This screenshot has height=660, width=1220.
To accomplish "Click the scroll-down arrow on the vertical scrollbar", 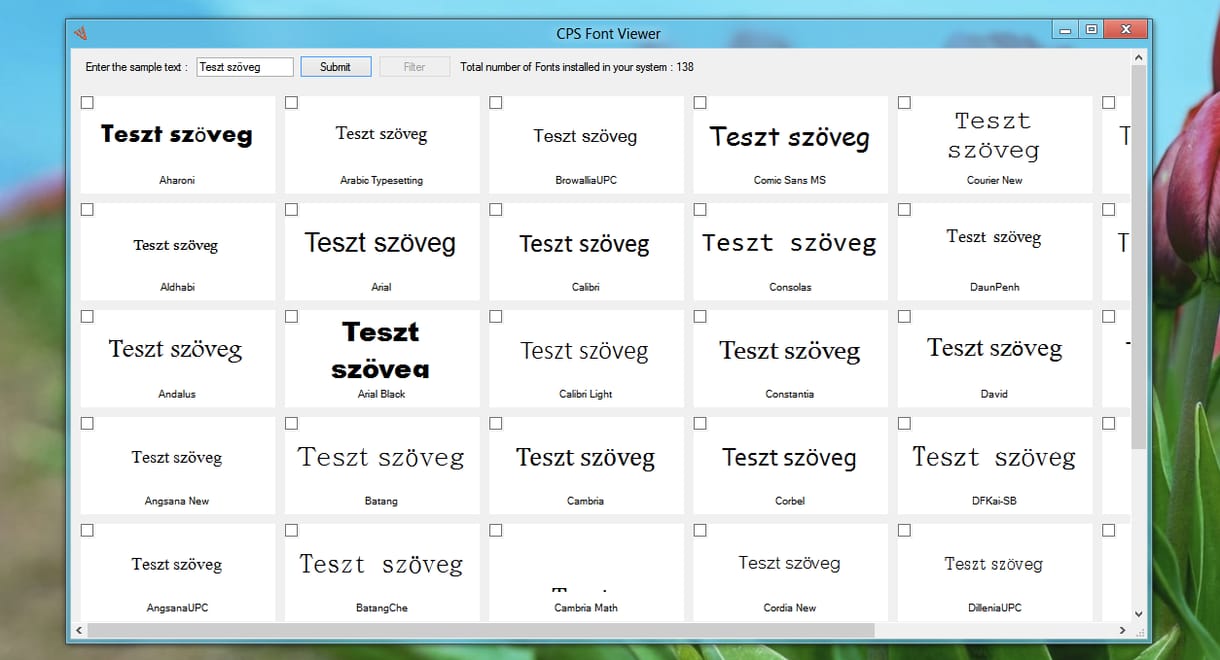I will coord(1138,614).
